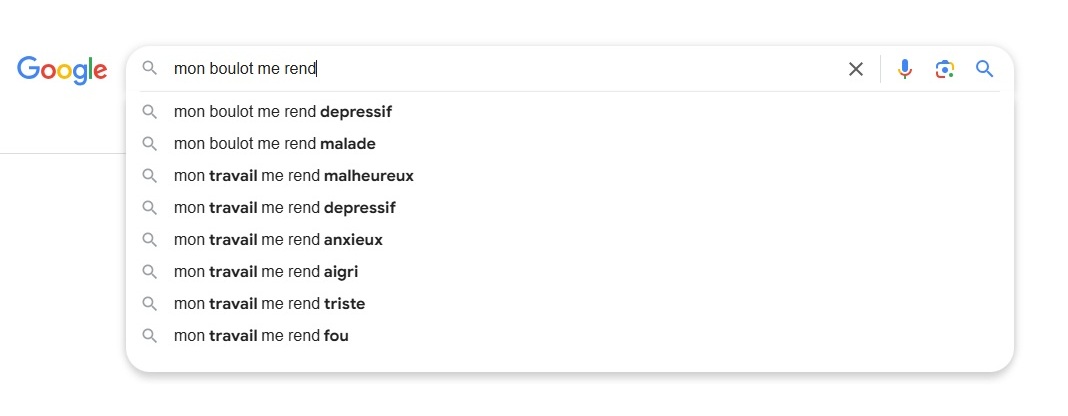Click the blue search magnifier button
The height and width of the screenshot is (416, 1068).
pos(985,69)
